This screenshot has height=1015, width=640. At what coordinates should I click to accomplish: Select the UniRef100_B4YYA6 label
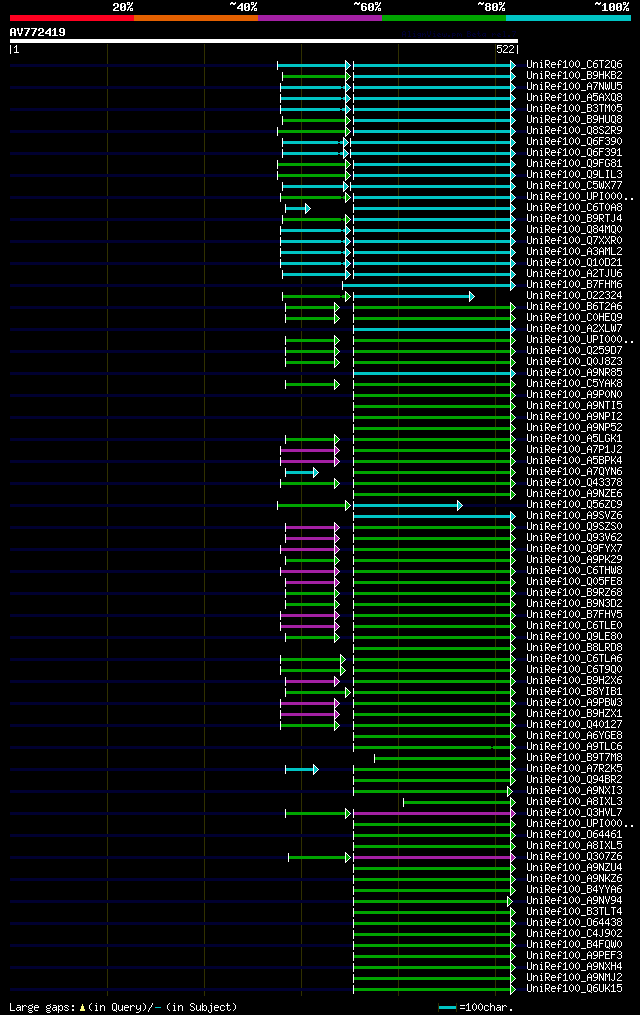click(x=574, y=890)
